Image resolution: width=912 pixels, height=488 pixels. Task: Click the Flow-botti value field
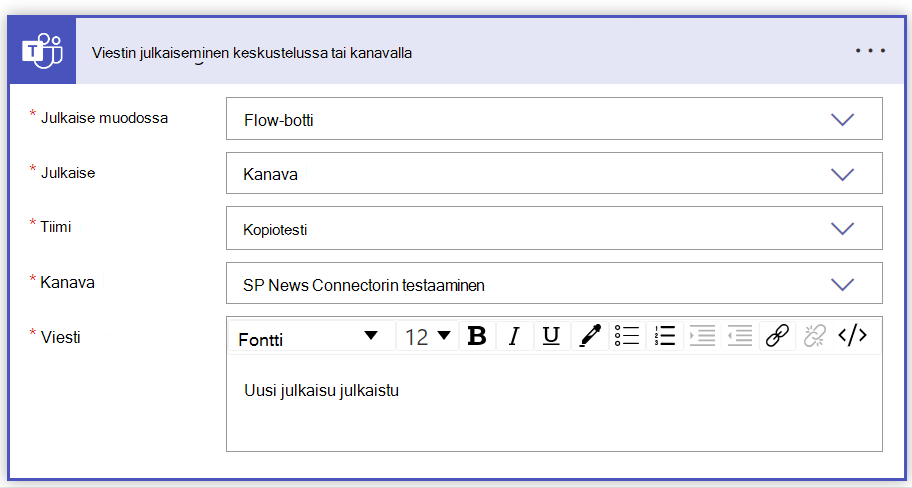[x=554, y=119]
